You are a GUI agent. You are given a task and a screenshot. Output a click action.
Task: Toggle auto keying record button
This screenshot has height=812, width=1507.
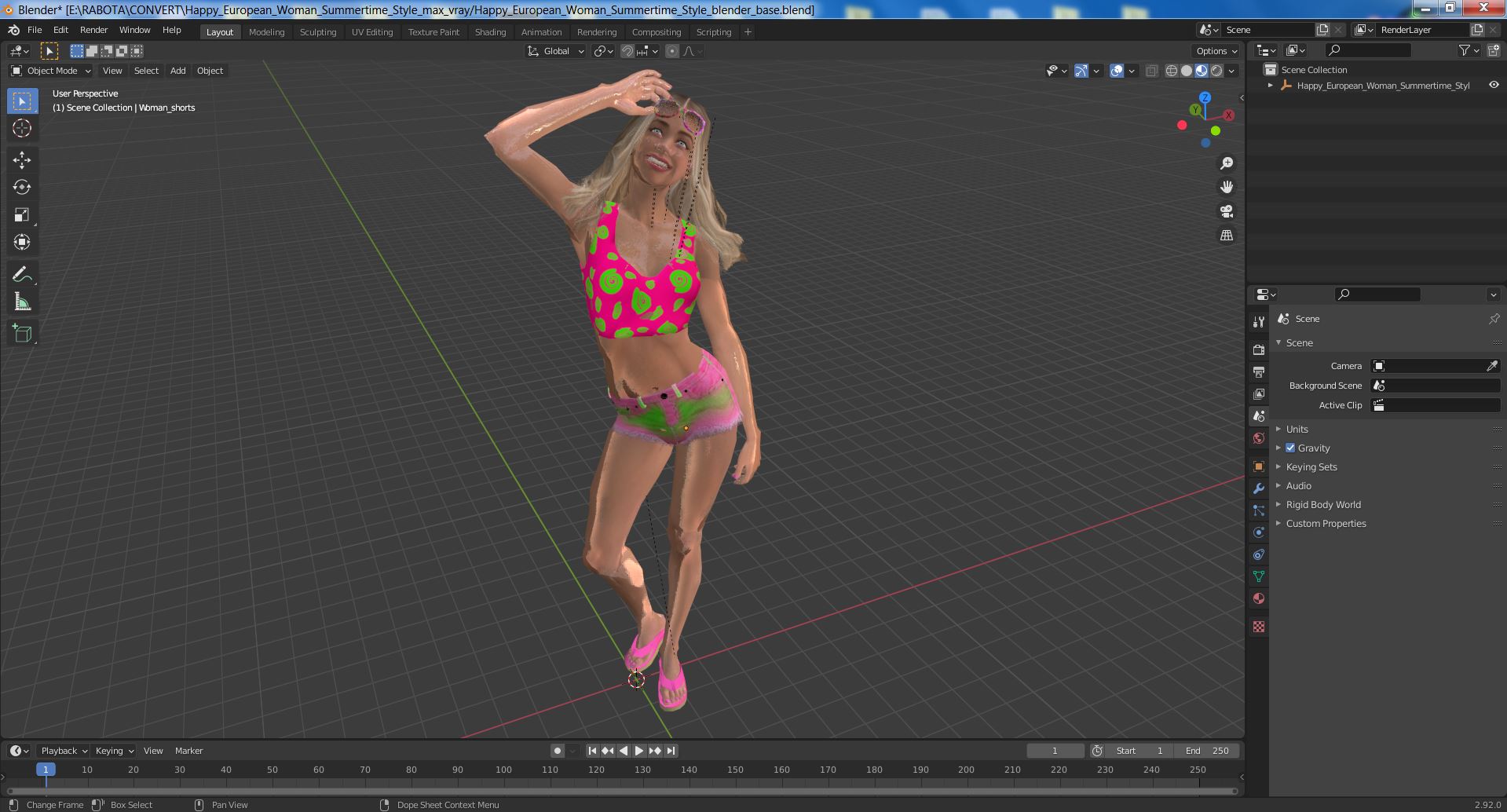(x=557, y=751)
